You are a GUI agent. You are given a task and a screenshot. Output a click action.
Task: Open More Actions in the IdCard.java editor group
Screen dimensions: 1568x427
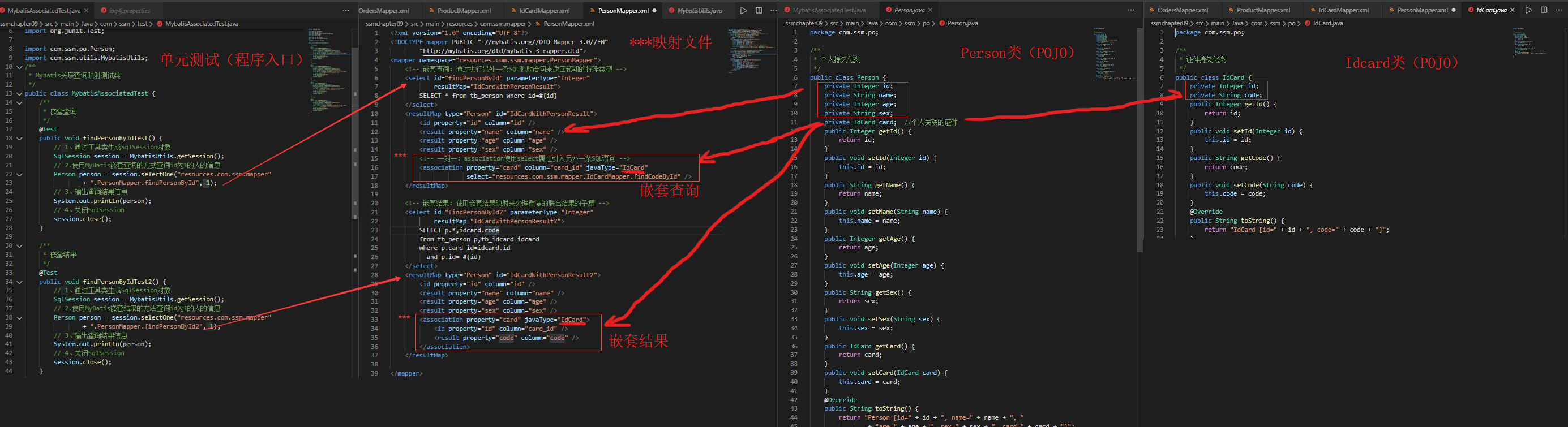[x=1558, y=10]
